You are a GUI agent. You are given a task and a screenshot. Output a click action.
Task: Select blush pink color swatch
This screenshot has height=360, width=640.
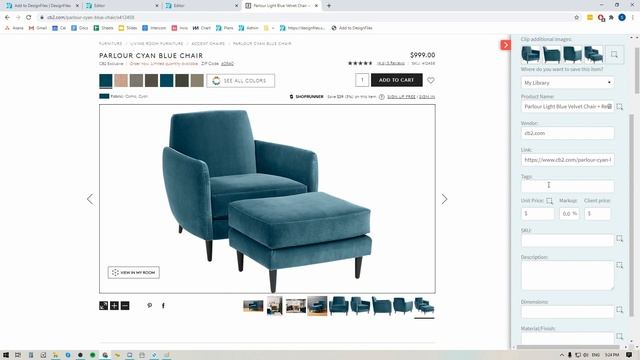[121, 80]
